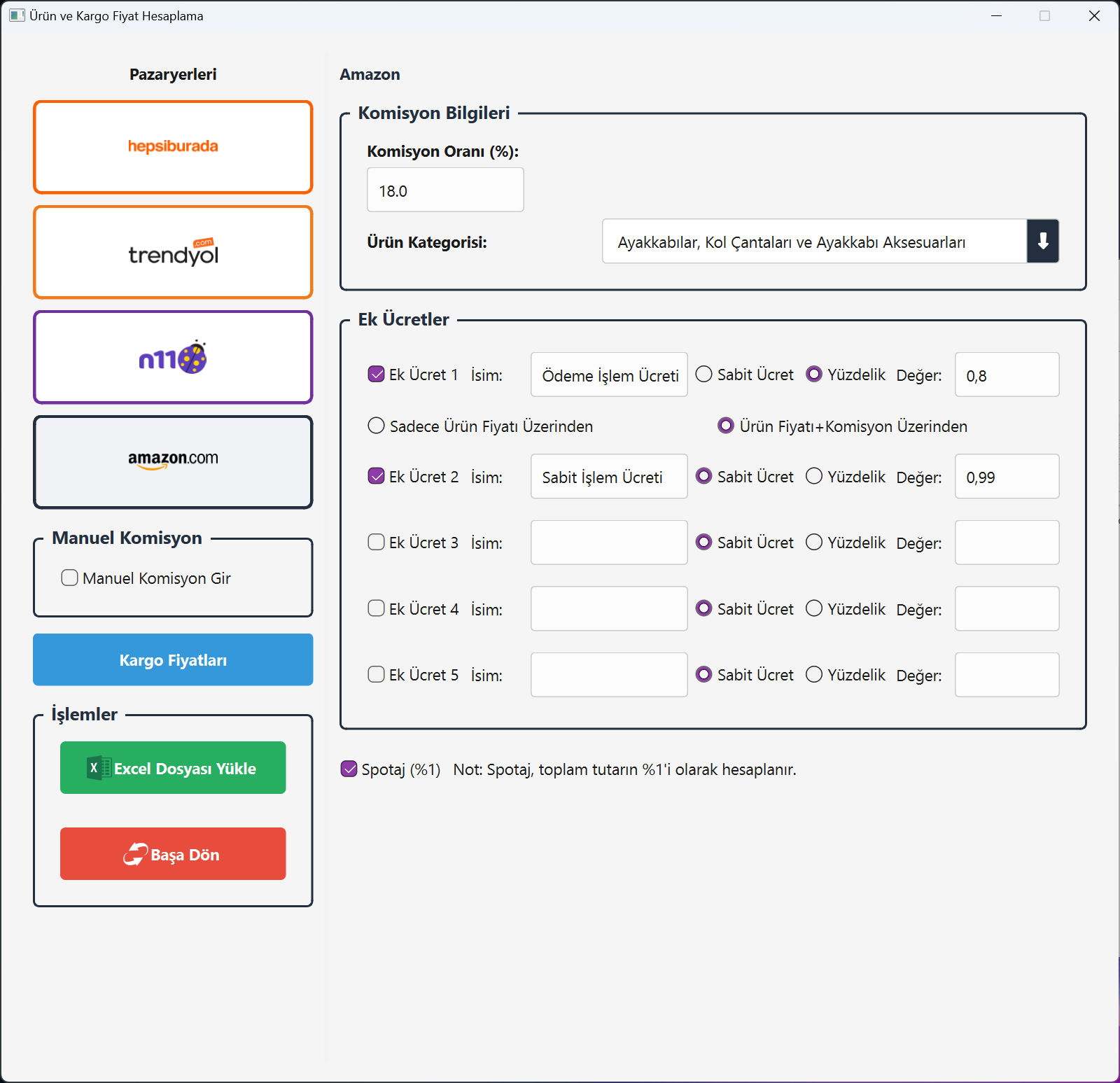Screen dimensions: 1120x1083
Task: Open Kargo Fiyatları button
Action: [173, 659]
